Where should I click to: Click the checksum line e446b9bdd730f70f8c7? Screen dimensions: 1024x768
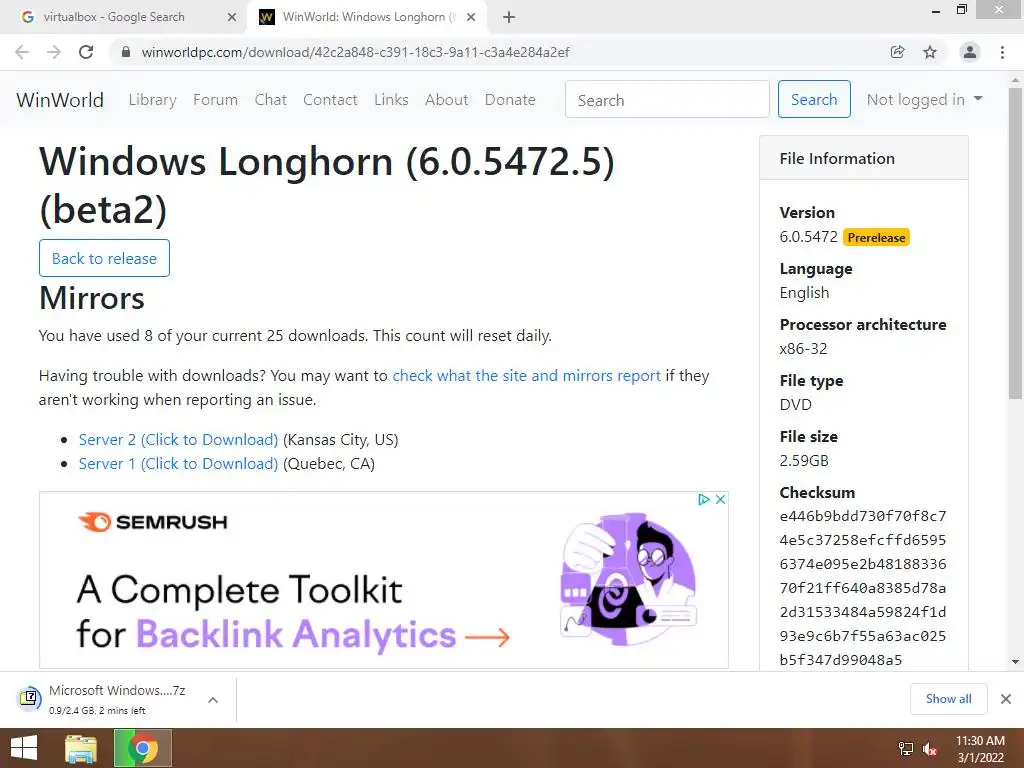[x=863, y=516]
